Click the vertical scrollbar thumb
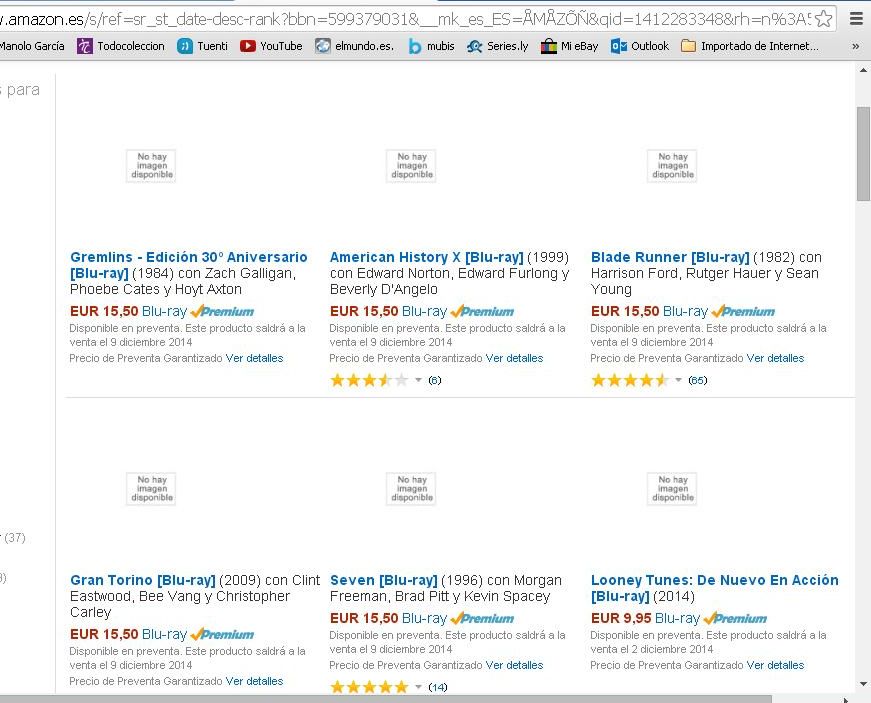Screen dimensions: 871x703 click(x=863, y=153)
